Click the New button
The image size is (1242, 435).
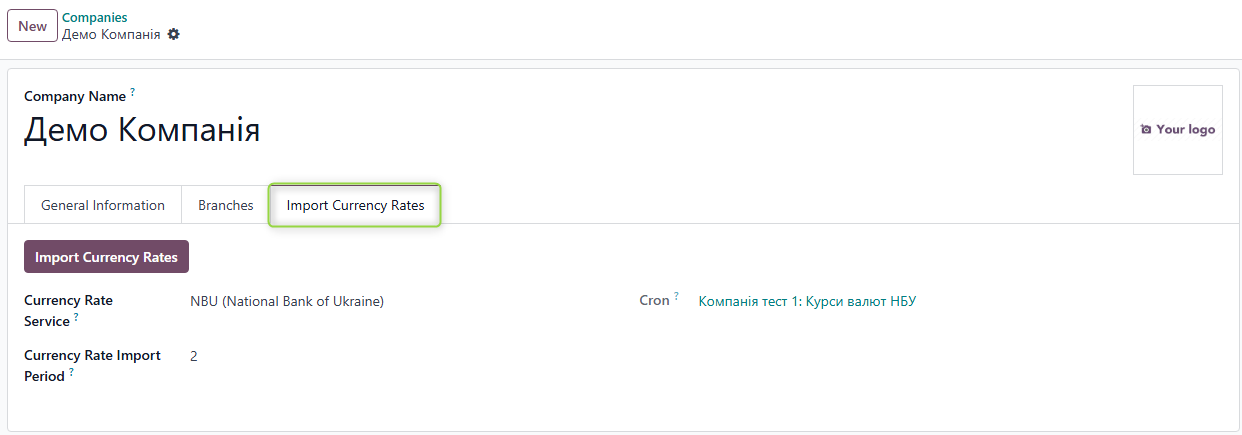point(32,26)
